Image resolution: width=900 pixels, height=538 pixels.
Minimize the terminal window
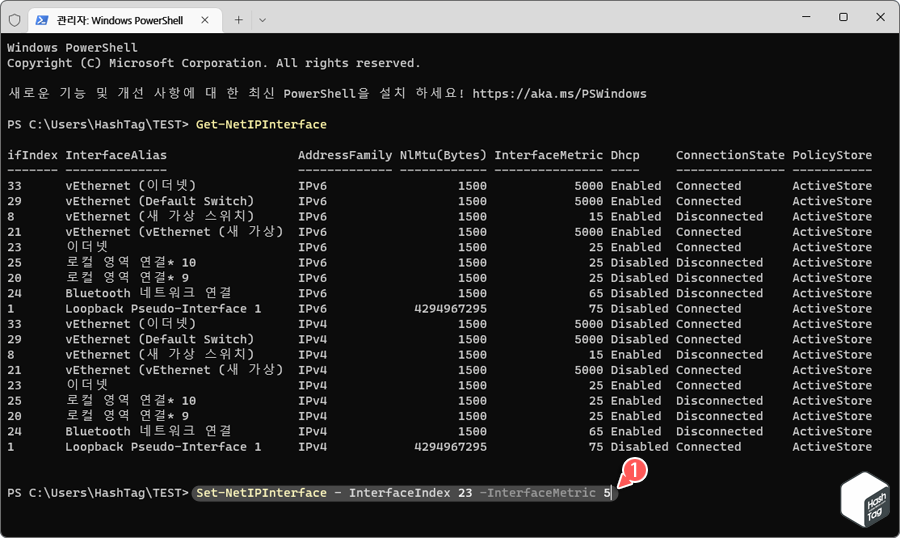coord(806,17)
